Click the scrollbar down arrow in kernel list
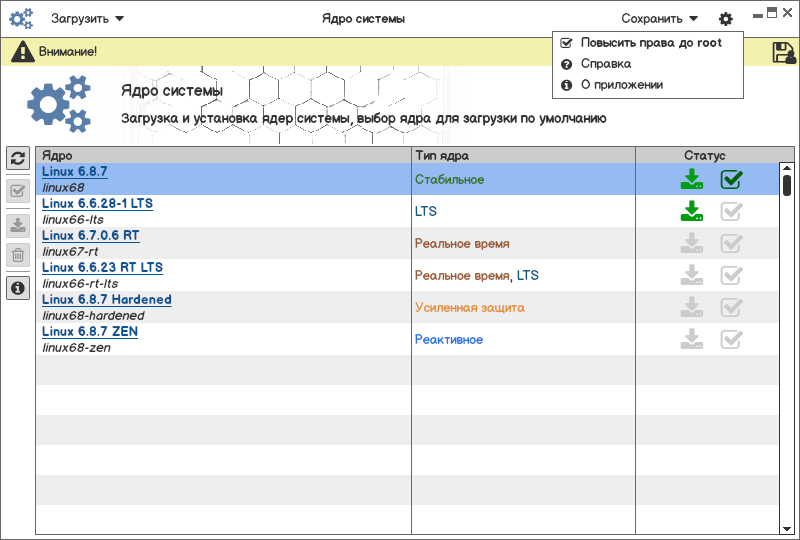The height and width of the screenshot is (540, 800). 787,527
